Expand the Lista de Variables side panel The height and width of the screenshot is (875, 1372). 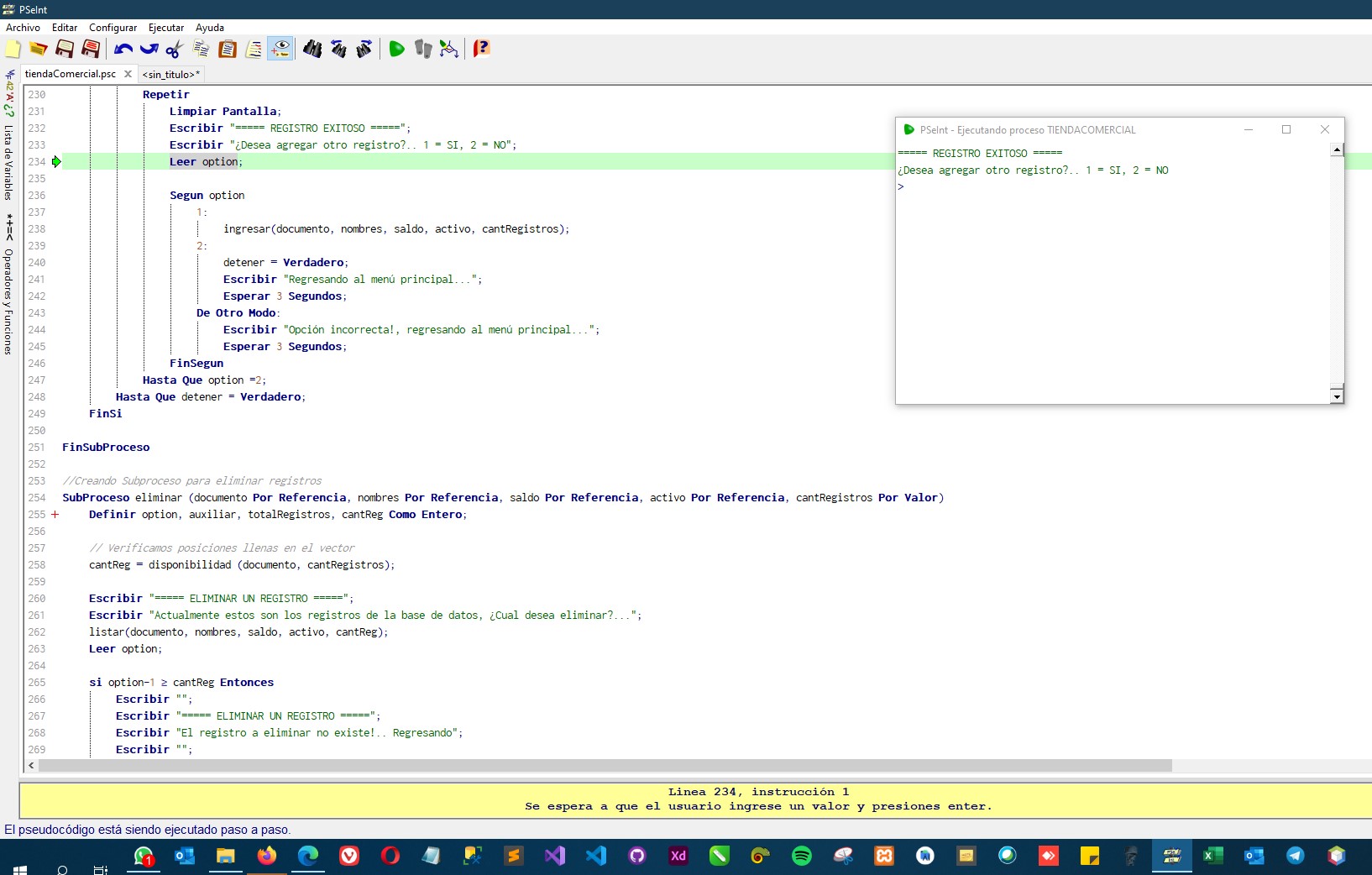pyautogui.click(x=8, y=161)
